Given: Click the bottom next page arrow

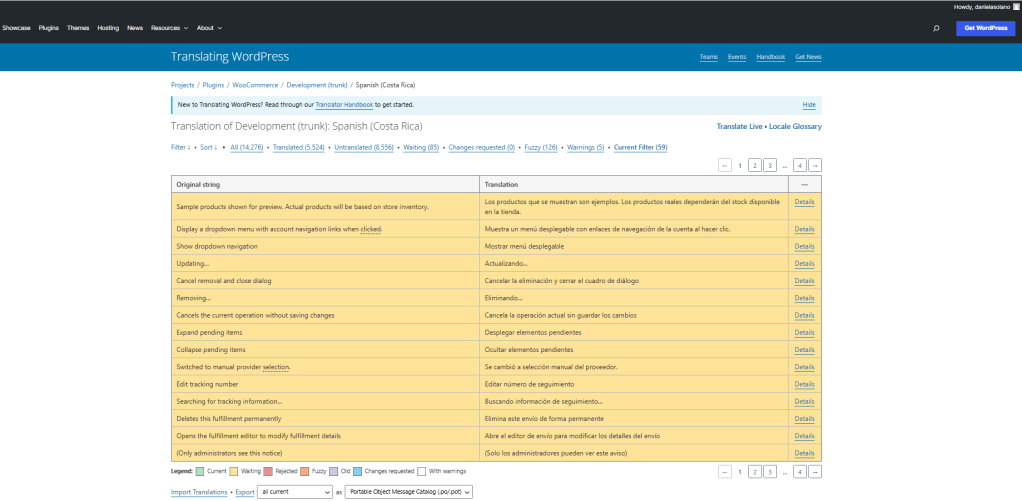Looking at the screenshot, I should point(815,471).
